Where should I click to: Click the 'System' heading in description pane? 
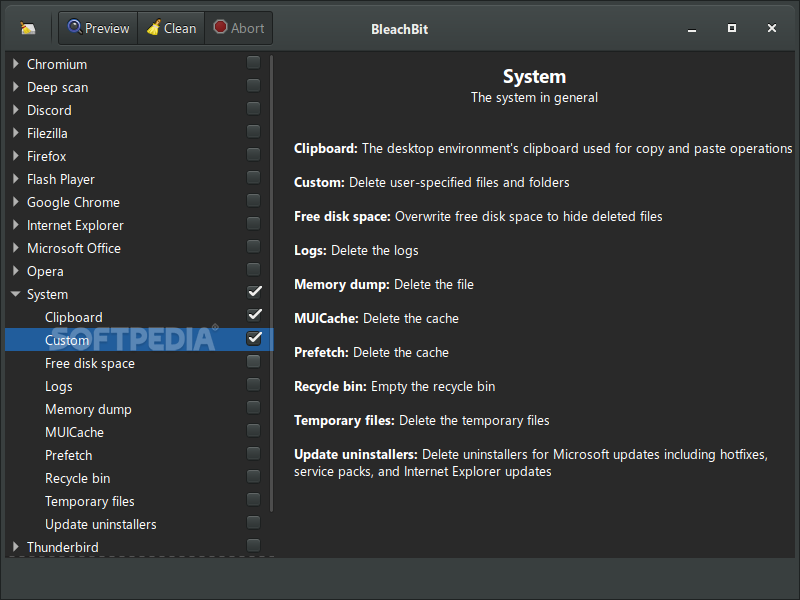coord(534,77)
